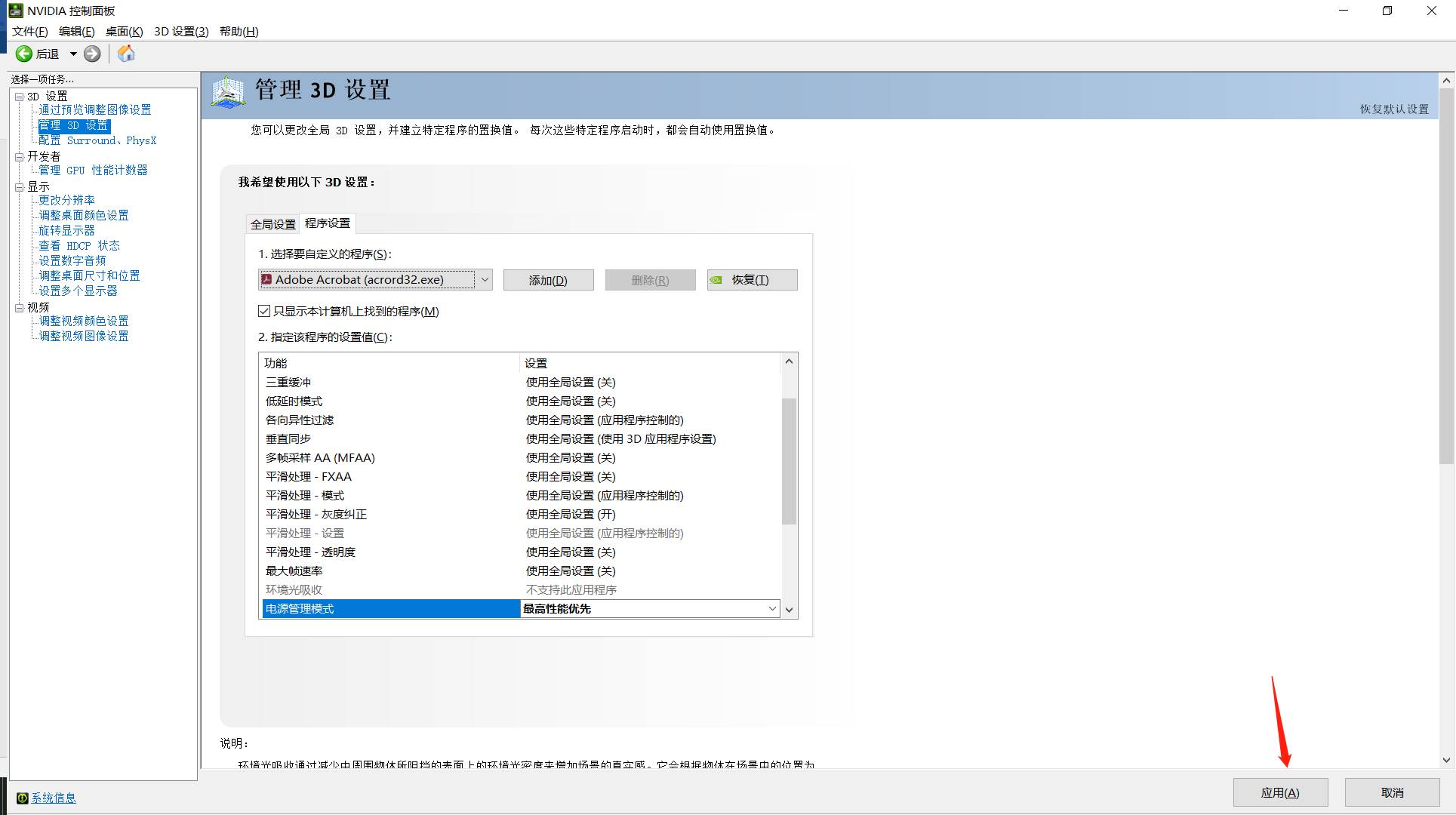1456x815 pixels.
Task: Click the green Back arrow icon
Action: (x=23, y=54)
